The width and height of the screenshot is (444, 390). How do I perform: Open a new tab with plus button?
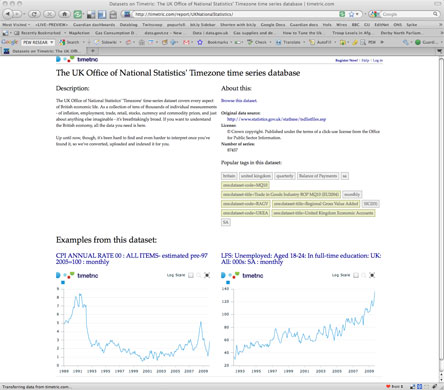(93, 51)
